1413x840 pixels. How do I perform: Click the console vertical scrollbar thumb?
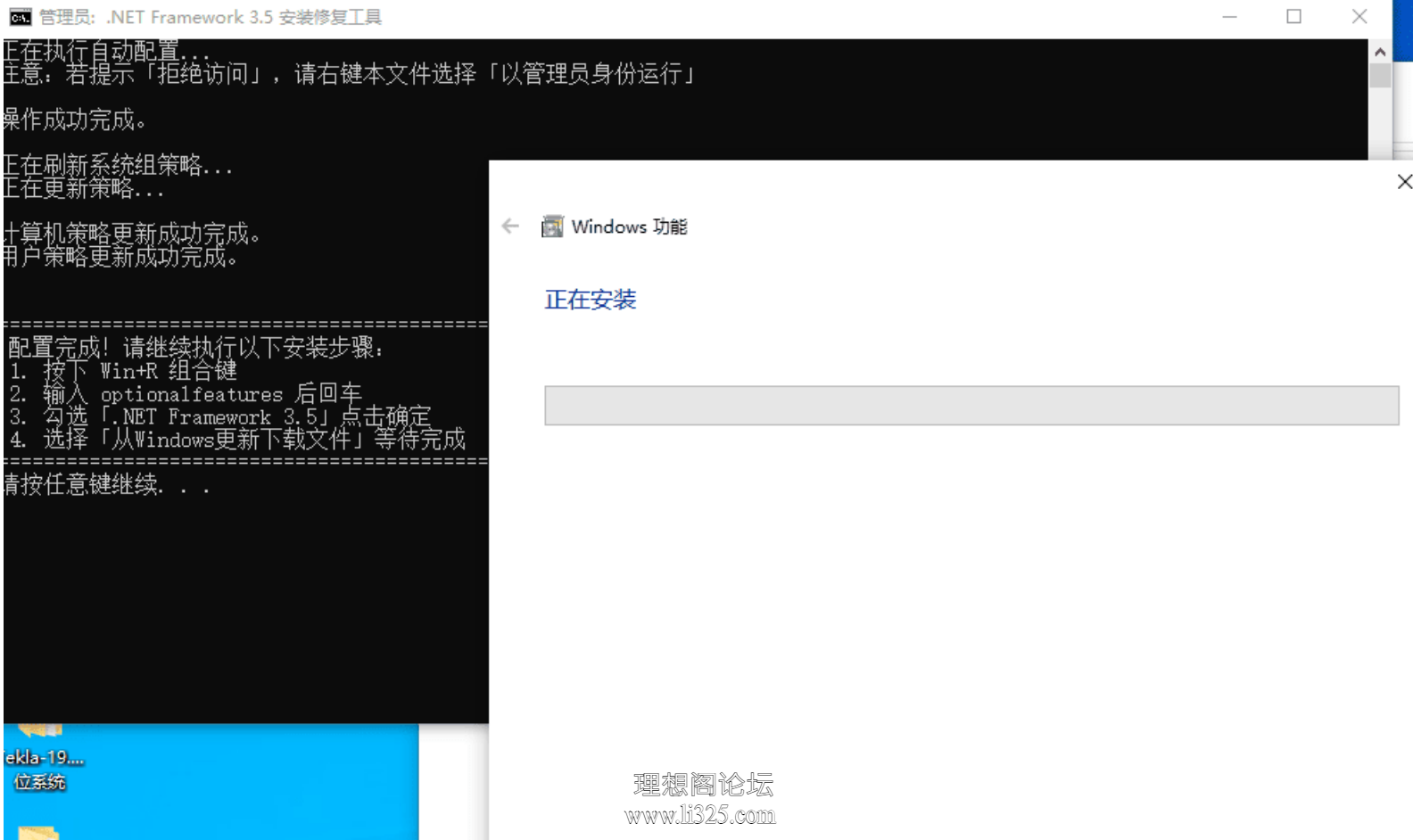1380,76
